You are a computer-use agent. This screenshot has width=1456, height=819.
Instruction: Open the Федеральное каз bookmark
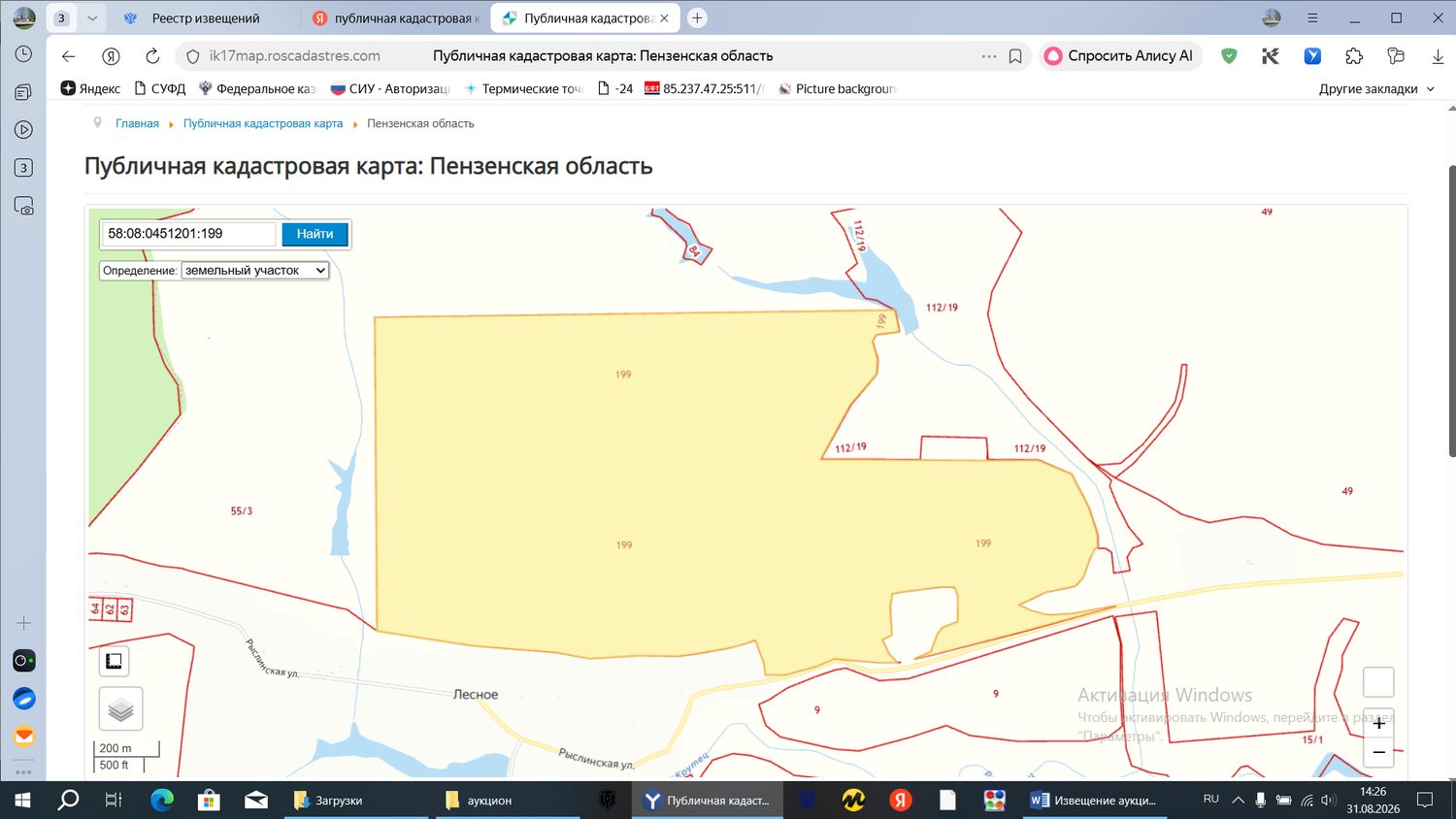[257, 88]
